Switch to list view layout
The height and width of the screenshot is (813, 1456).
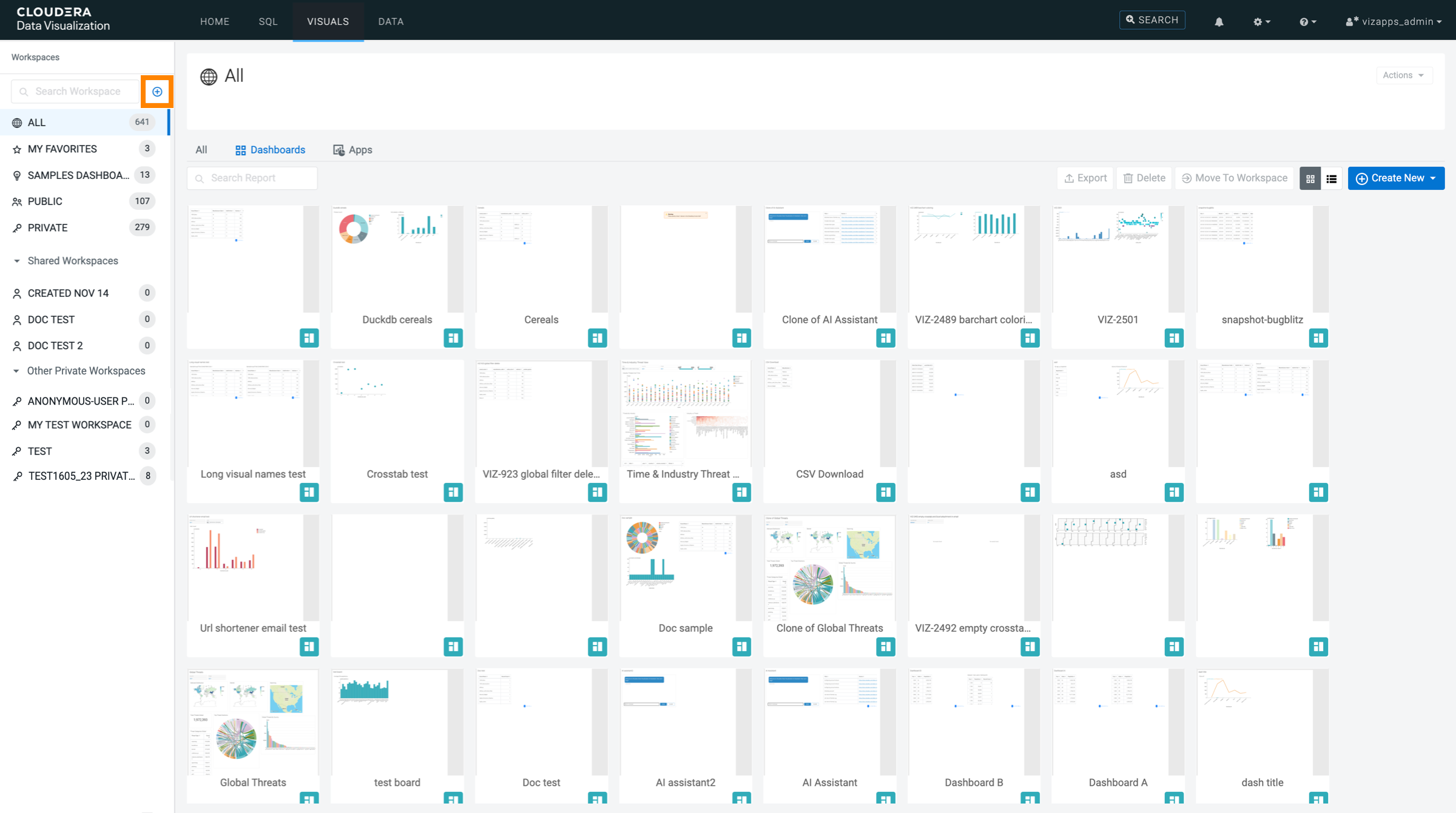[x=1332, y=178]
